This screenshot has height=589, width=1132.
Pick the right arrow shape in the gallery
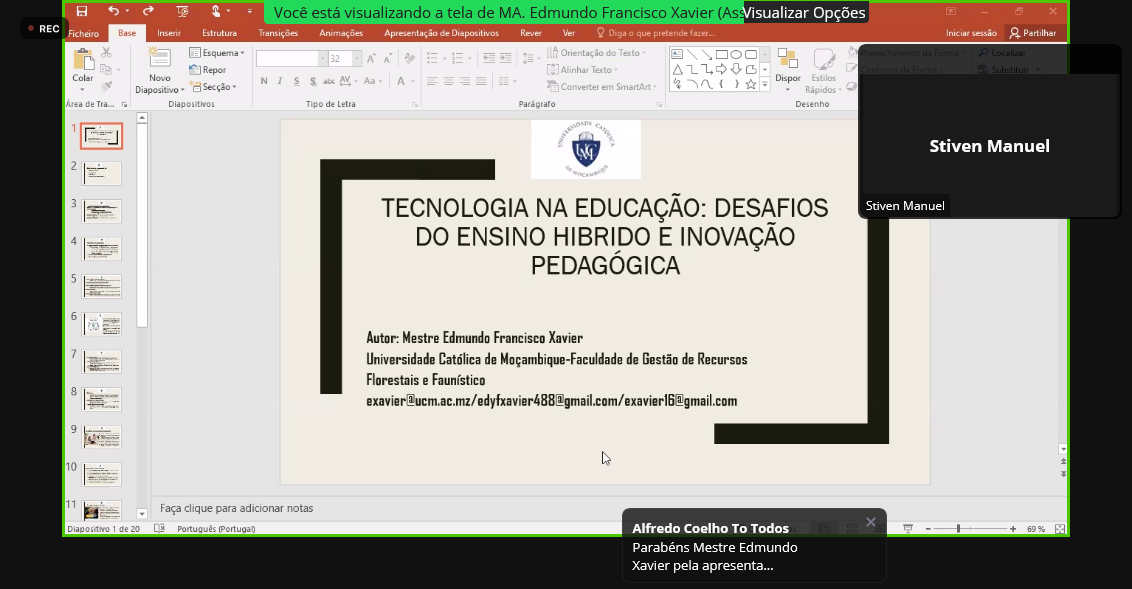click(721, 69)
